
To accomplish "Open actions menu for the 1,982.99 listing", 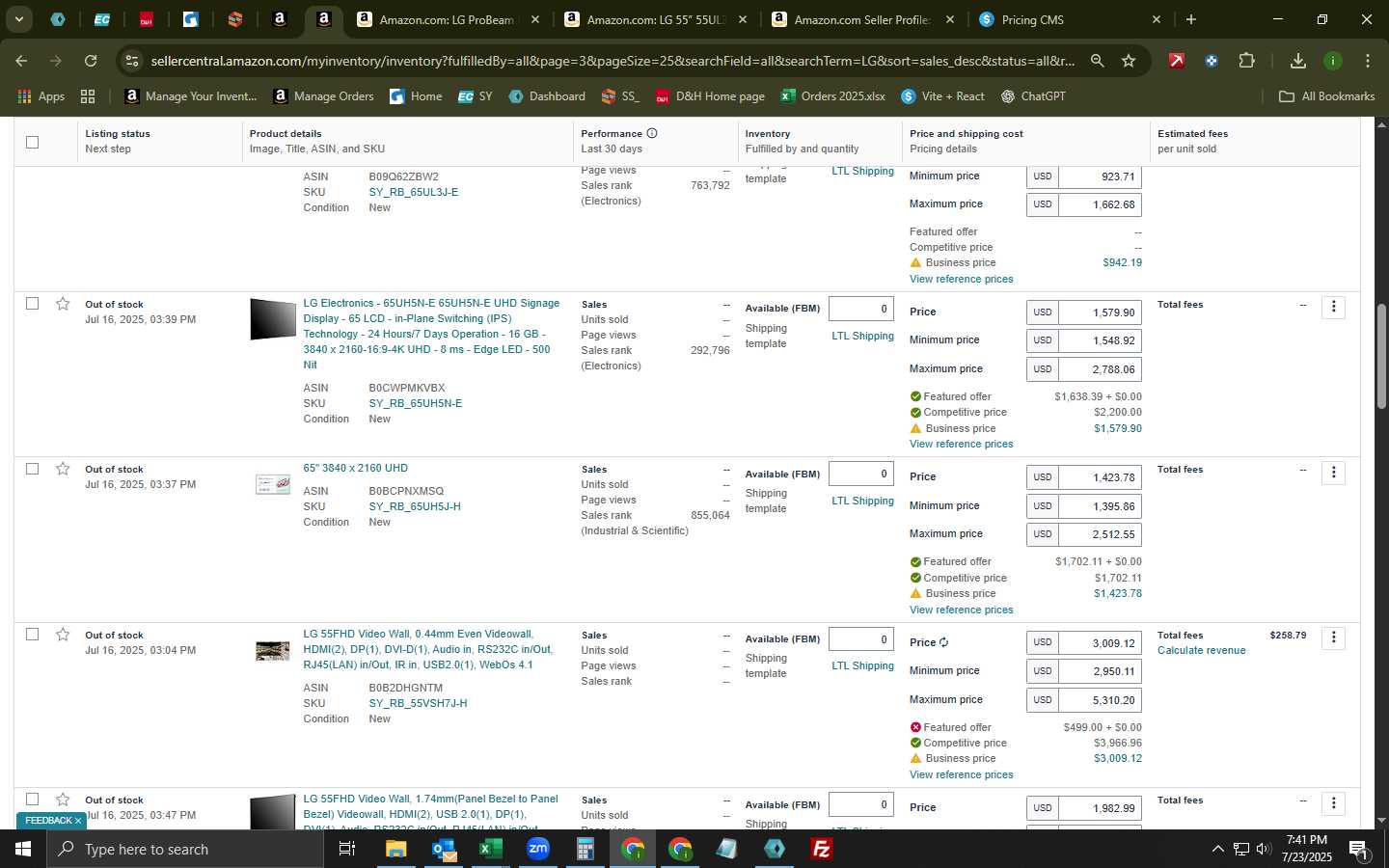I will coord(1333,802).
